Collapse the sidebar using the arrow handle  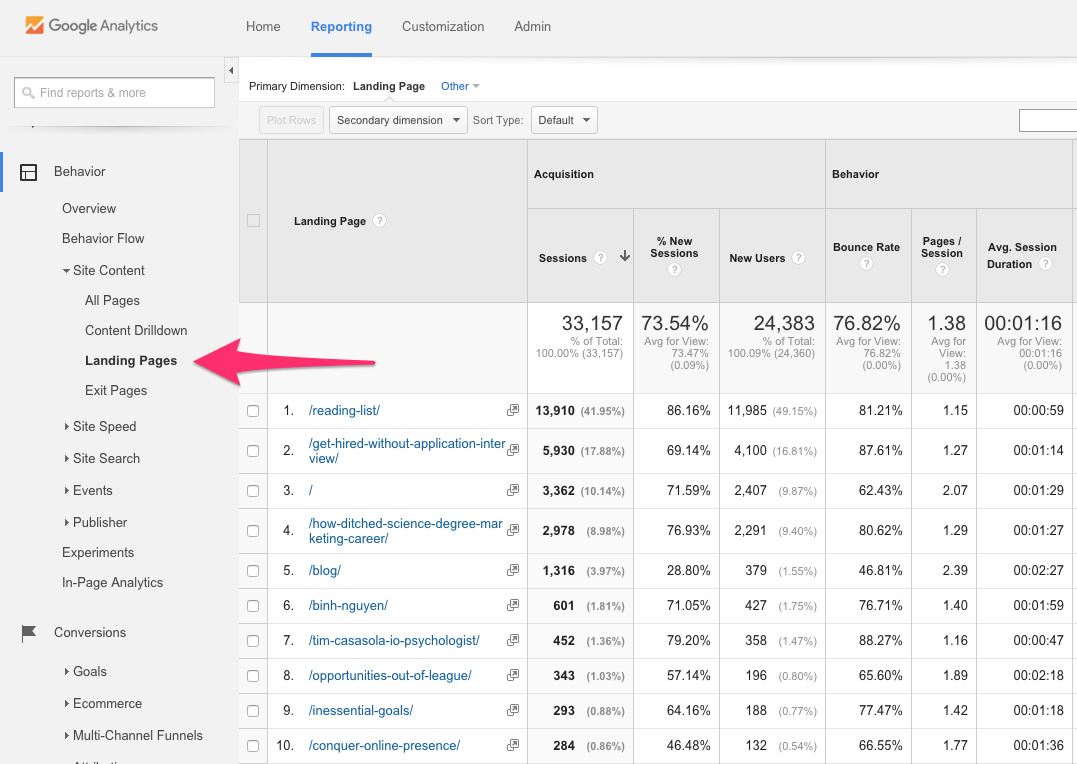(x=231, y=71)
